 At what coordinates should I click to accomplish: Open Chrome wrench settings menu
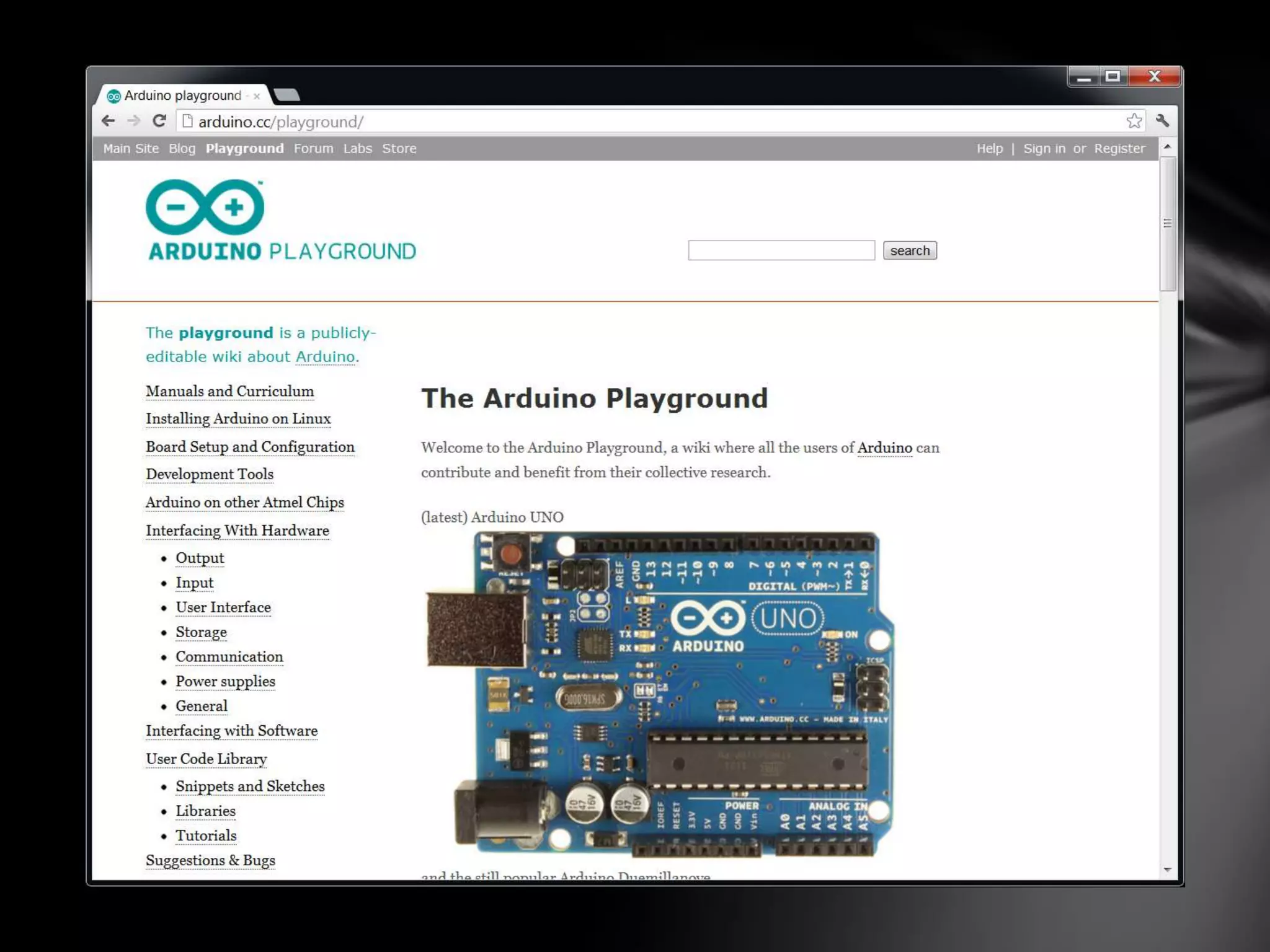1163,121
